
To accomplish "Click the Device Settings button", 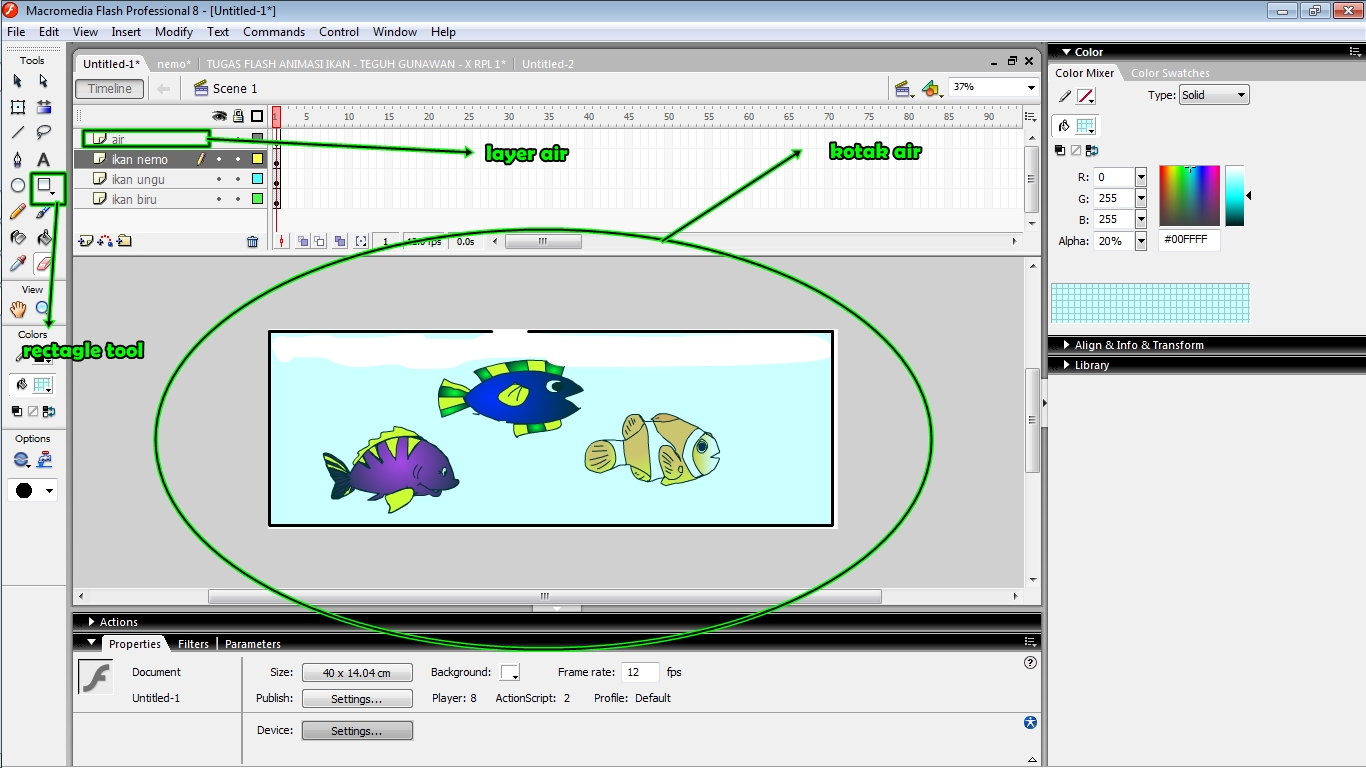I will tap(357, 731).
